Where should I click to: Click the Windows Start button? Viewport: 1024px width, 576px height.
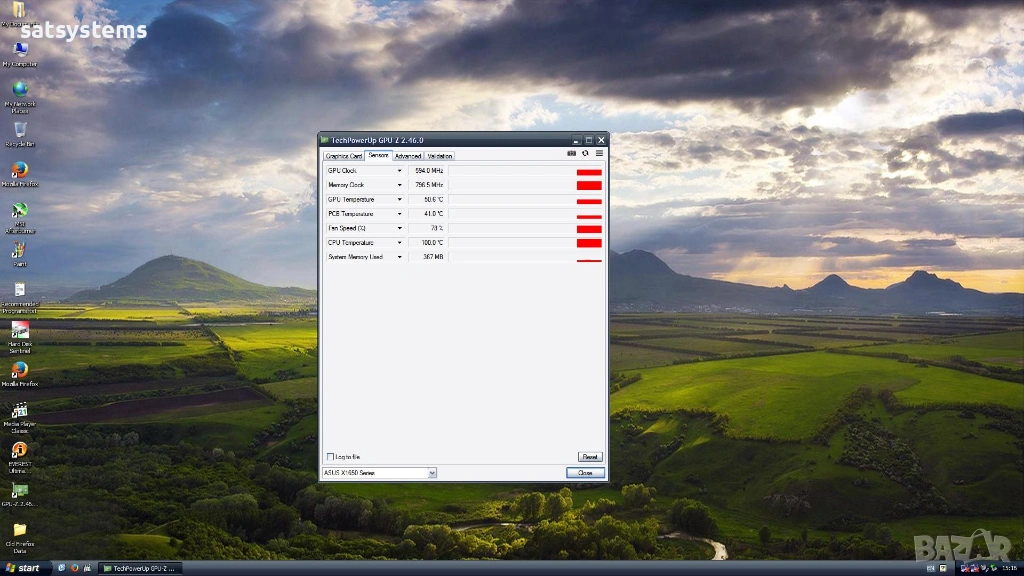click(x=24, y=568)
